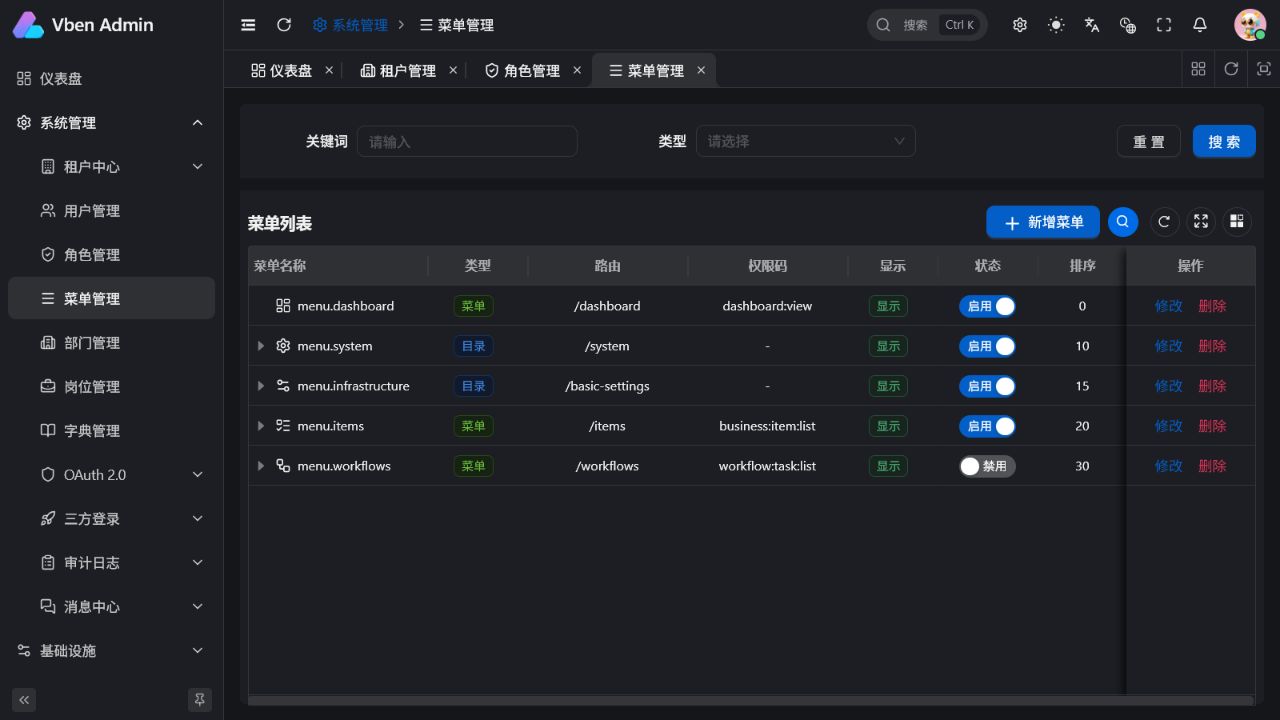This screenshot has width=1280, height=720.
Task: Expand OAuth 2.0 in the sidebar
Action: (111, 475)
